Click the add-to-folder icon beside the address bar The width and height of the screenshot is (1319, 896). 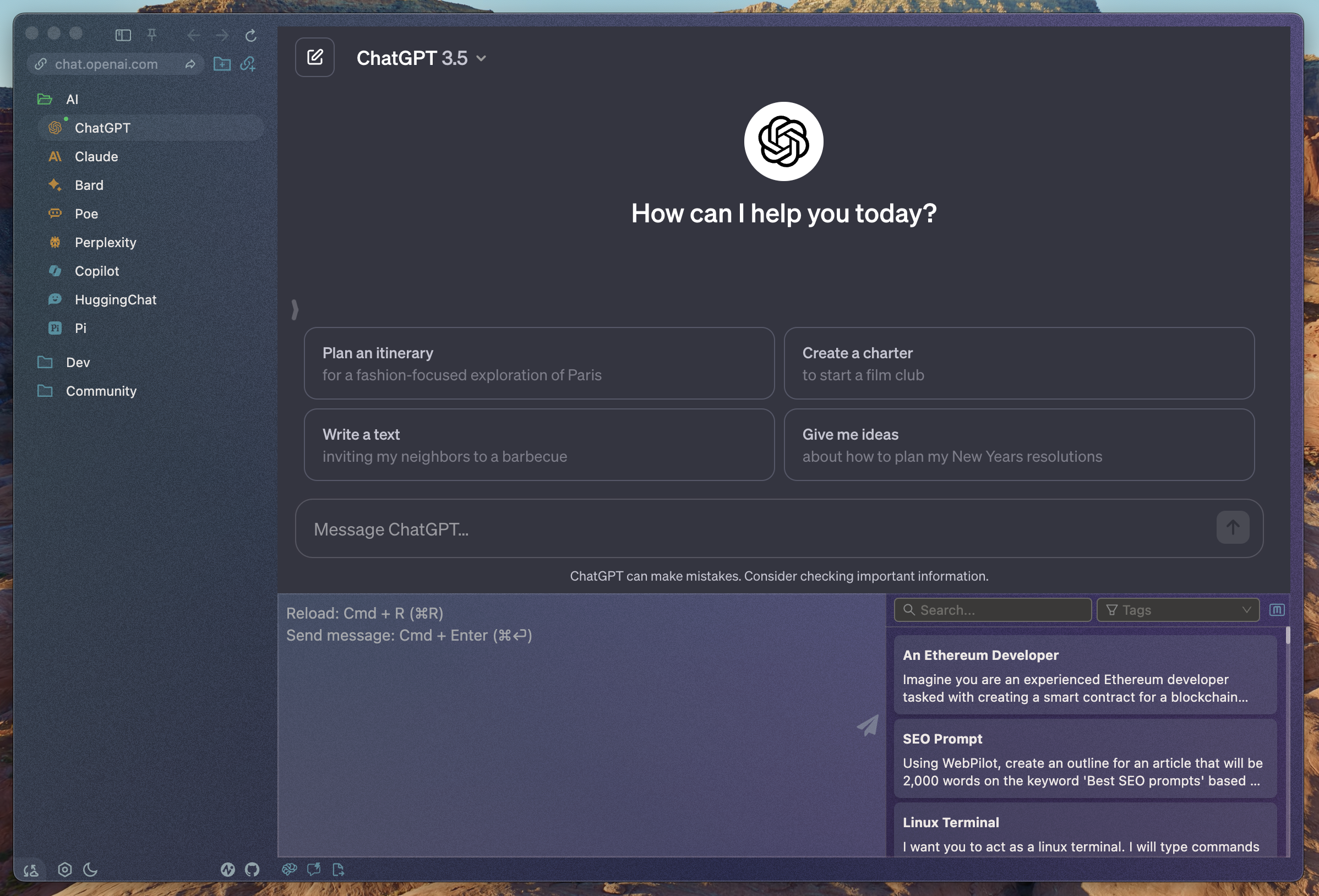click(x=222, y=64)
